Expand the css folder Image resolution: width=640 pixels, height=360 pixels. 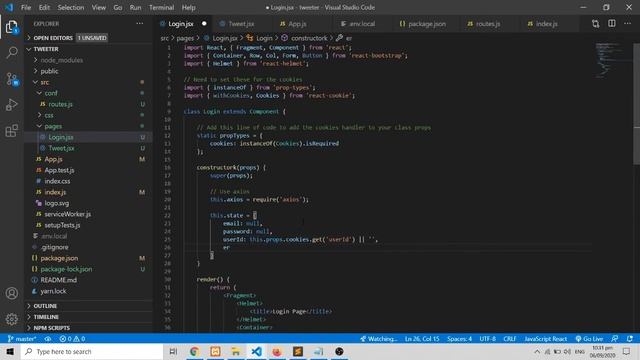pyautogui.click(x=89, y=115)
